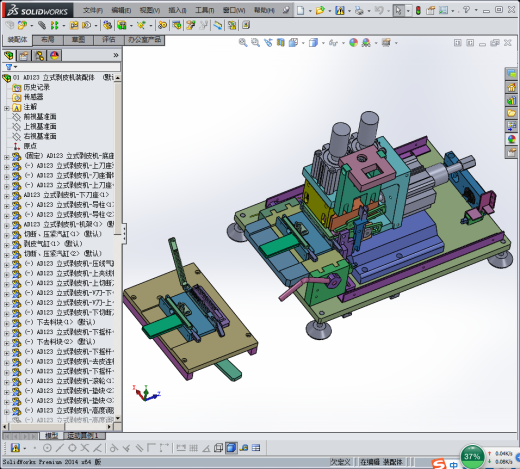Screen dimensions: 520x469
Task: Open the ConfigurationManager tab icon
Action: (39, 56)
